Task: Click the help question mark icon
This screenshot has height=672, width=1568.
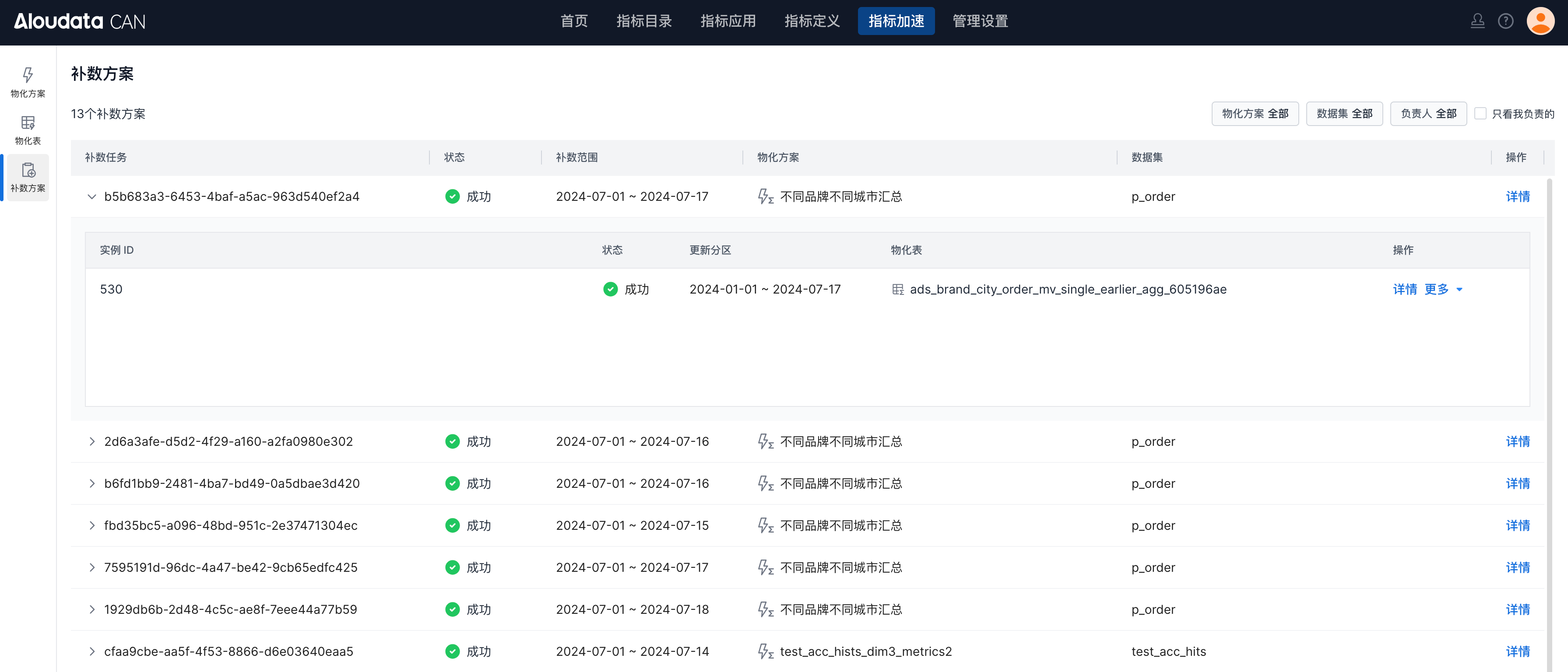Action: 1505,22
